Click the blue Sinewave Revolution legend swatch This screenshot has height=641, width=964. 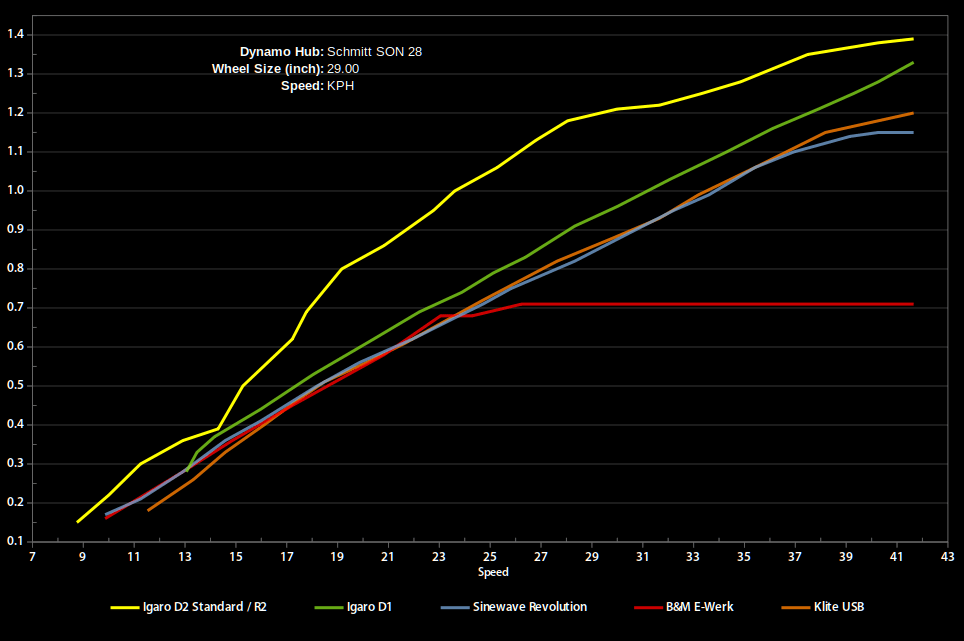(455, 607)
